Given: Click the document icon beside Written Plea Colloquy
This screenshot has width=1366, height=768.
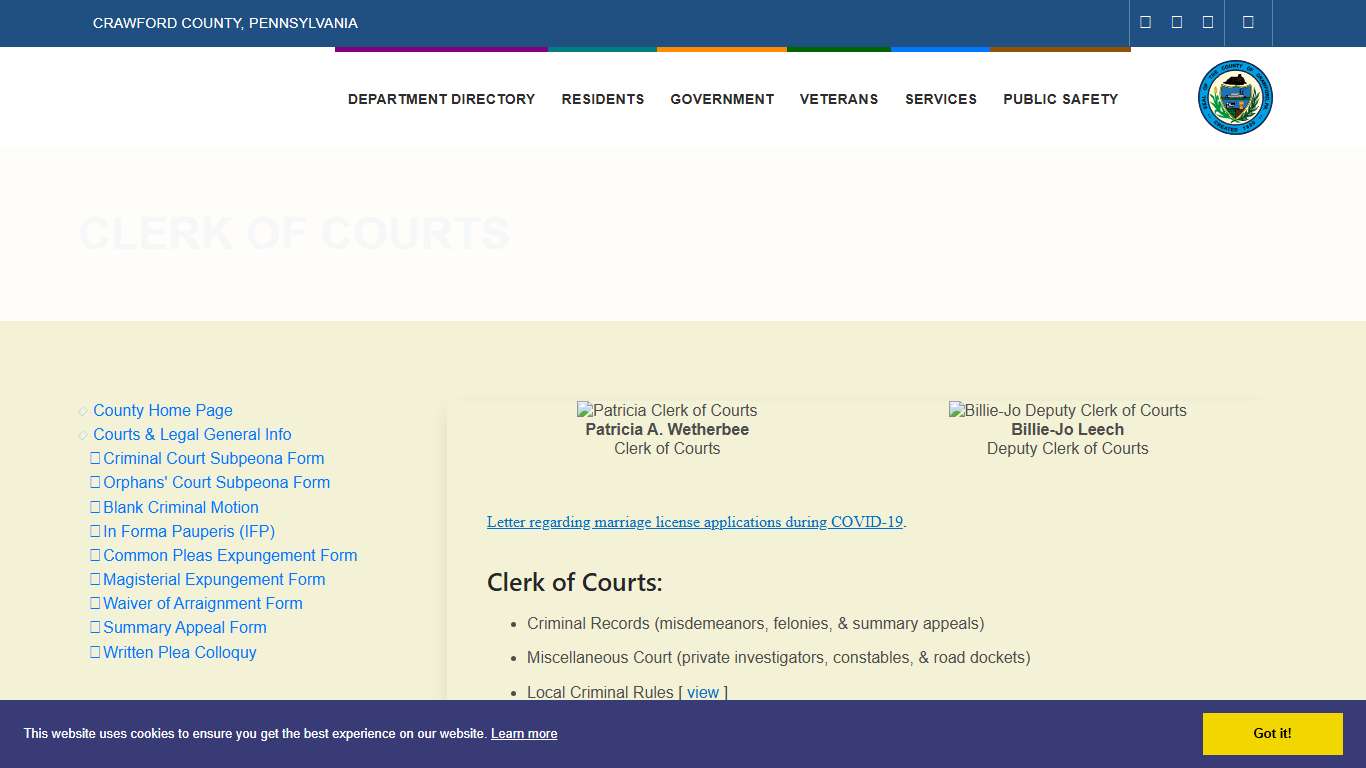Looking at the screenshot, I should tap(96, 652).
